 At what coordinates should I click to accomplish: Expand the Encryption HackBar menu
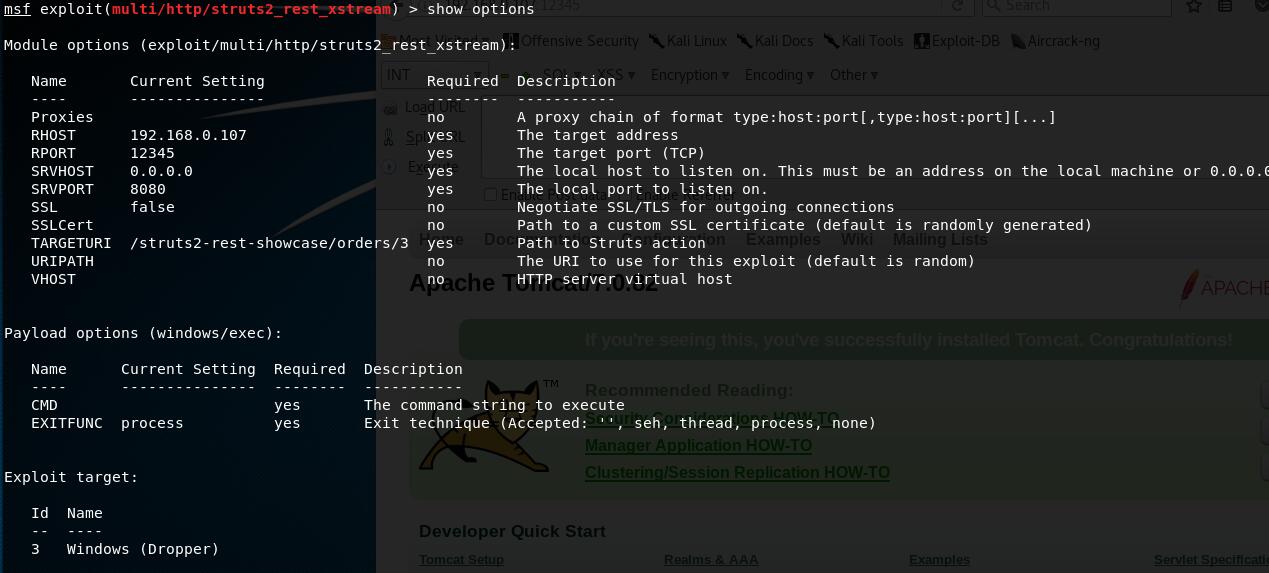690,75
